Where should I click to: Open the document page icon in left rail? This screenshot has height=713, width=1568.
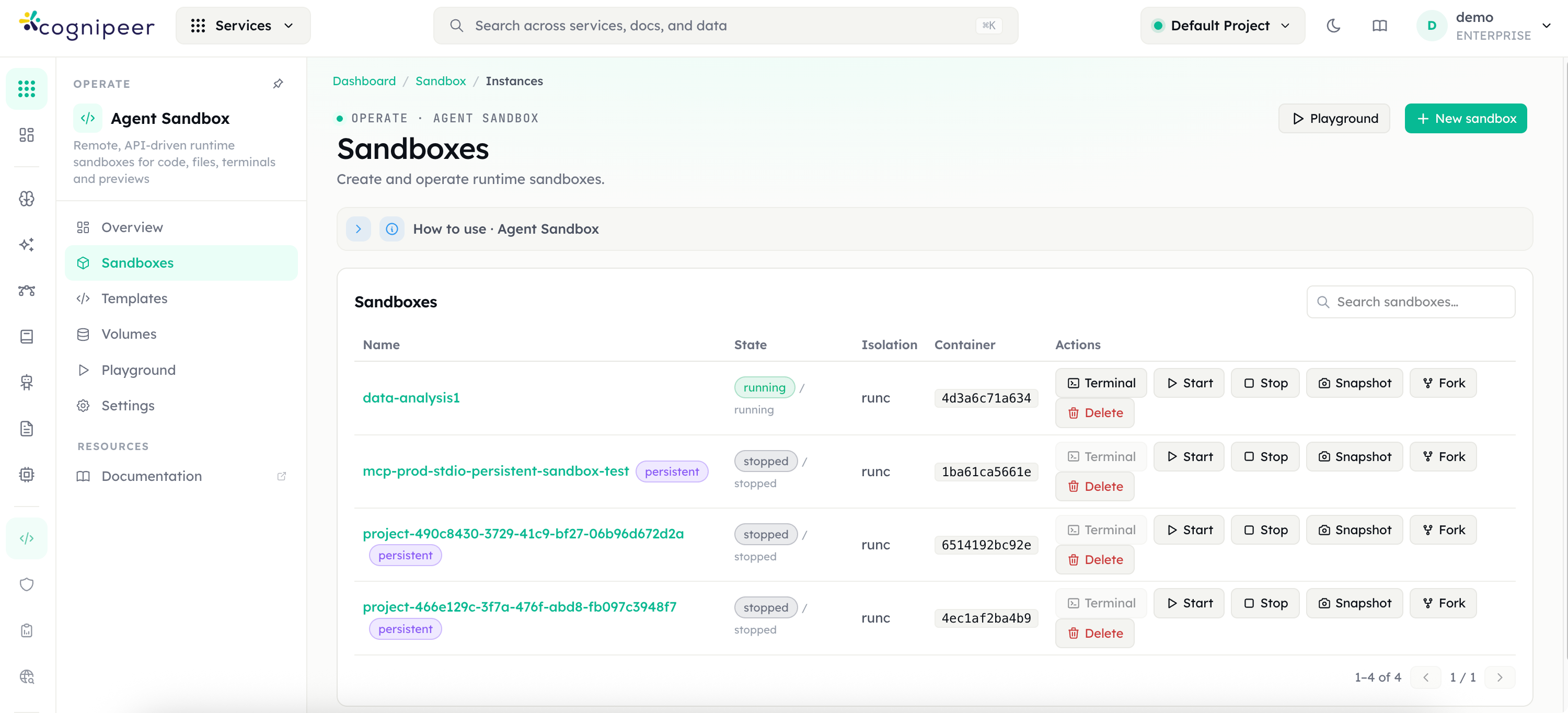coord(27,429)
